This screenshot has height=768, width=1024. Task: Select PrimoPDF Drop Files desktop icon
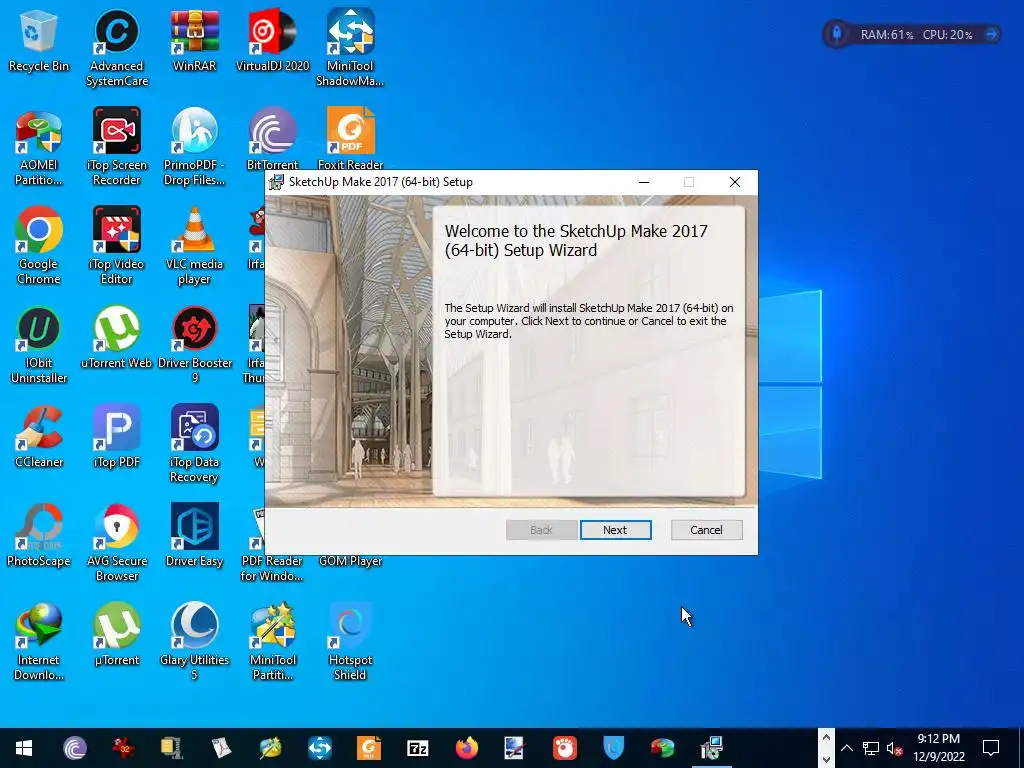click(x=195, y=148)
